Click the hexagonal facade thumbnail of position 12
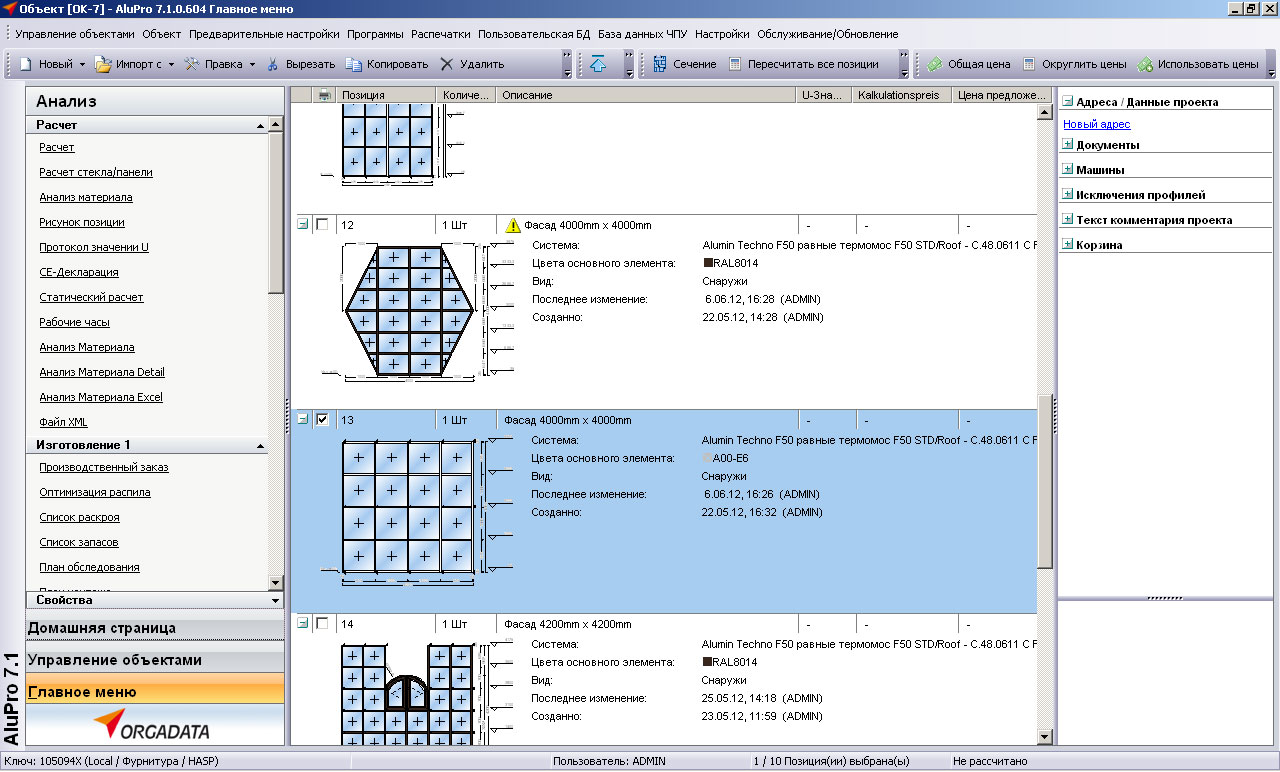 point(408,310)
